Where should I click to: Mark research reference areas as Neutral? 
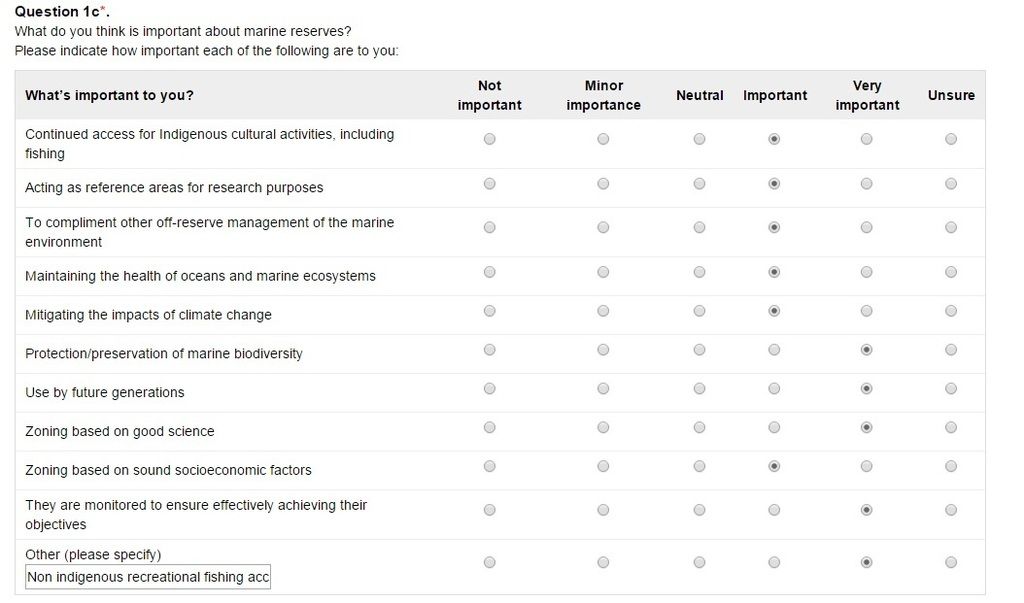[699, 184]
